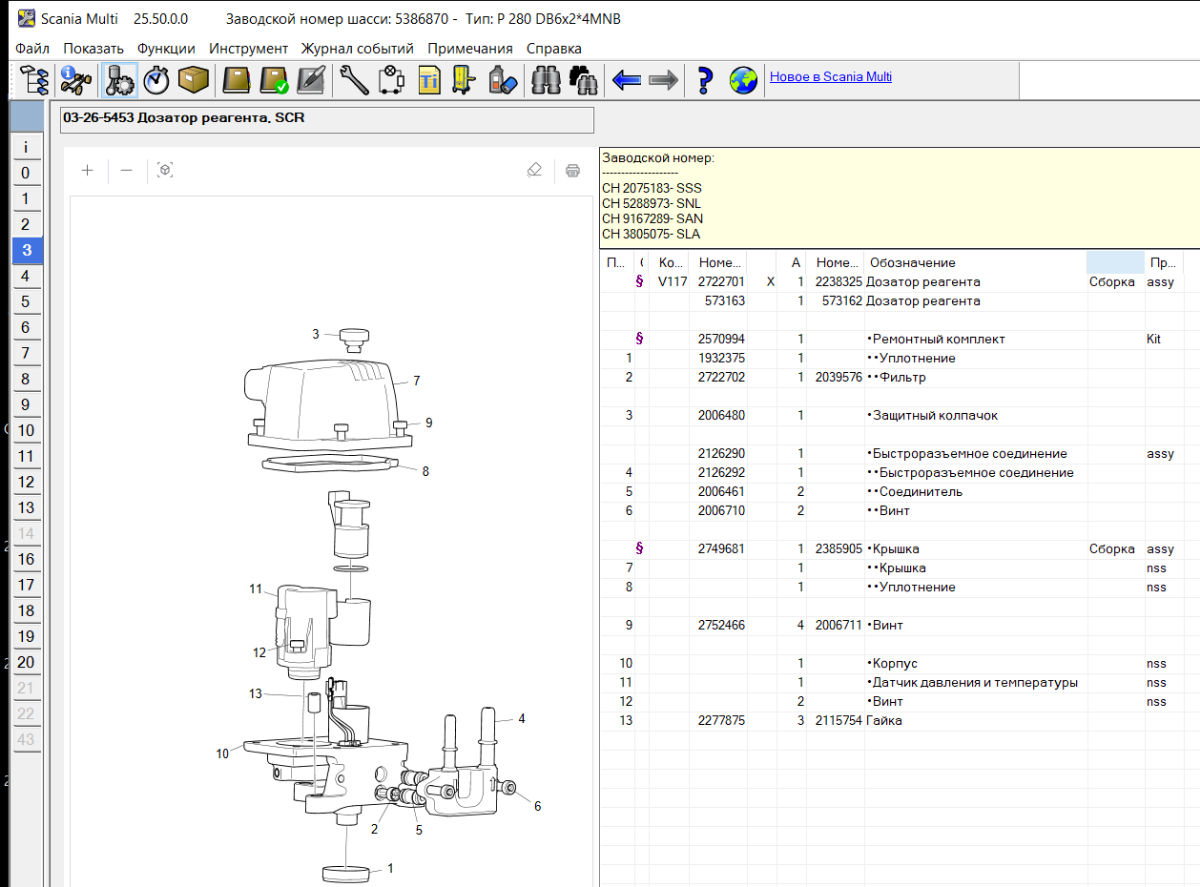Click callout number 11 in the diagram
The height and width of the screenshot is (887, 1200).
click(255, 589)
